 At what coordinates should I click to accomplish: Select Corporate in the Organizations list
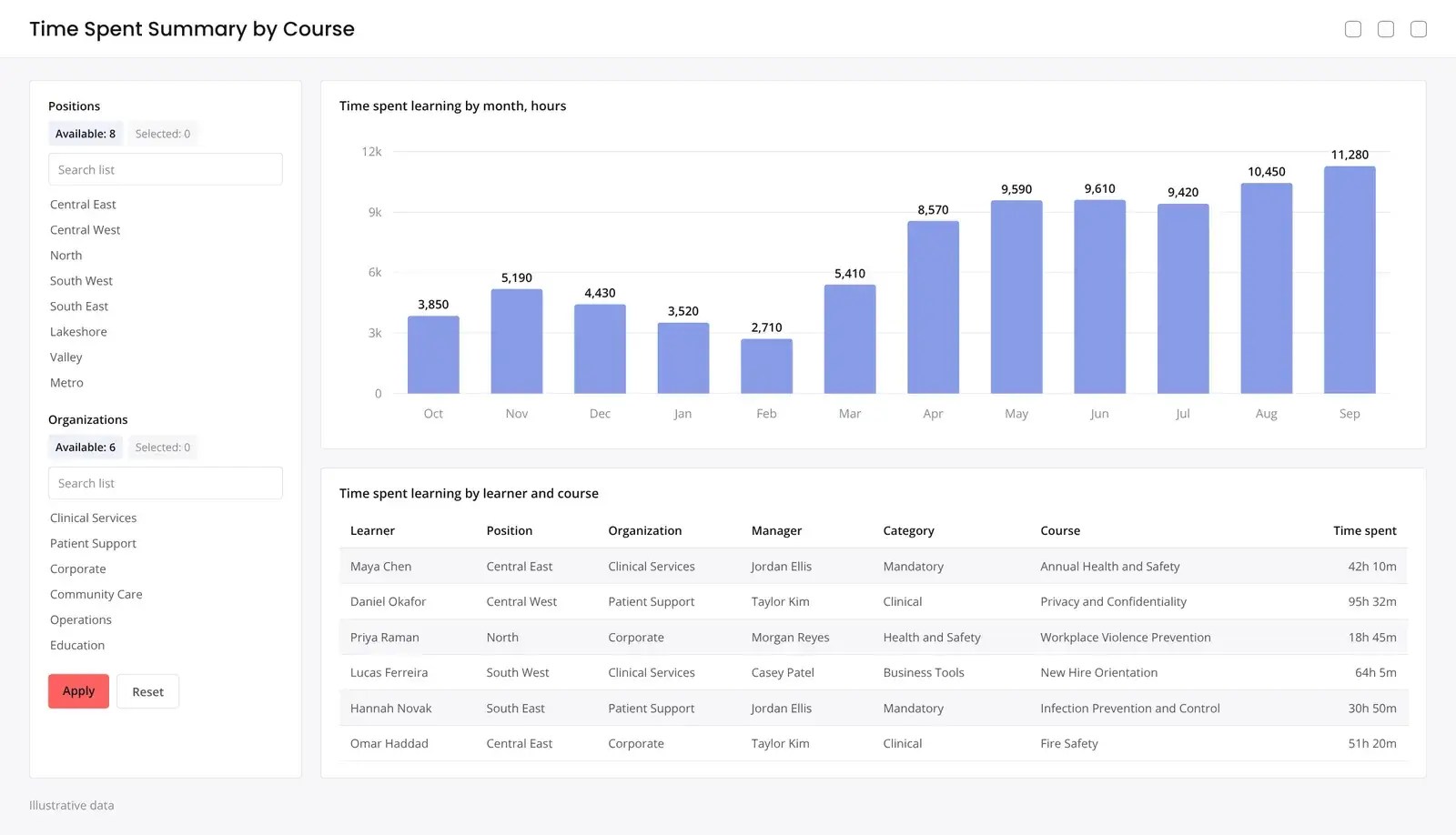pos(77,569)
